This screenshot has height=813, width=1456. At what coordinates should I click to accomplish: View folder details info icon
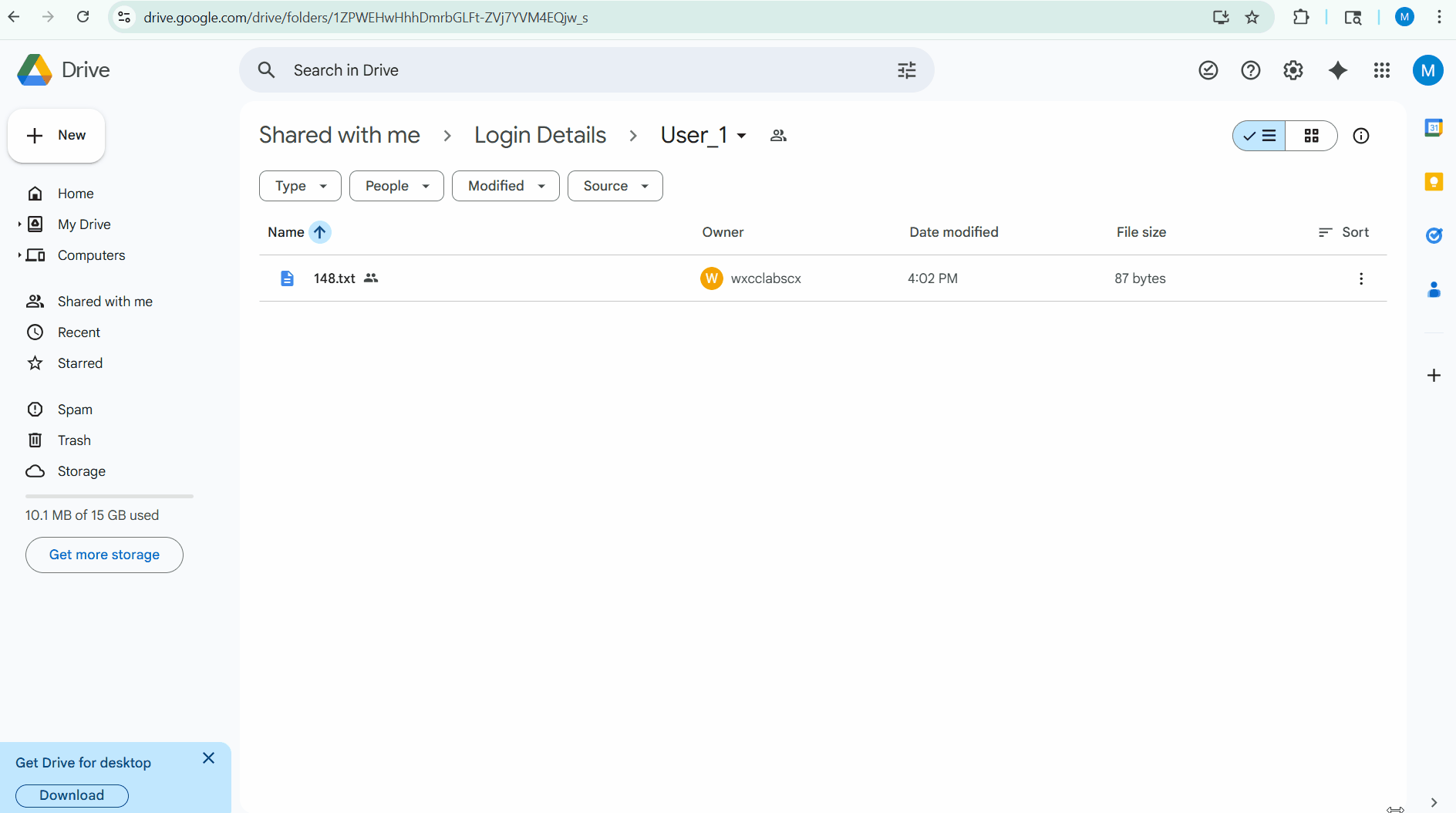tap(1361, 136)
